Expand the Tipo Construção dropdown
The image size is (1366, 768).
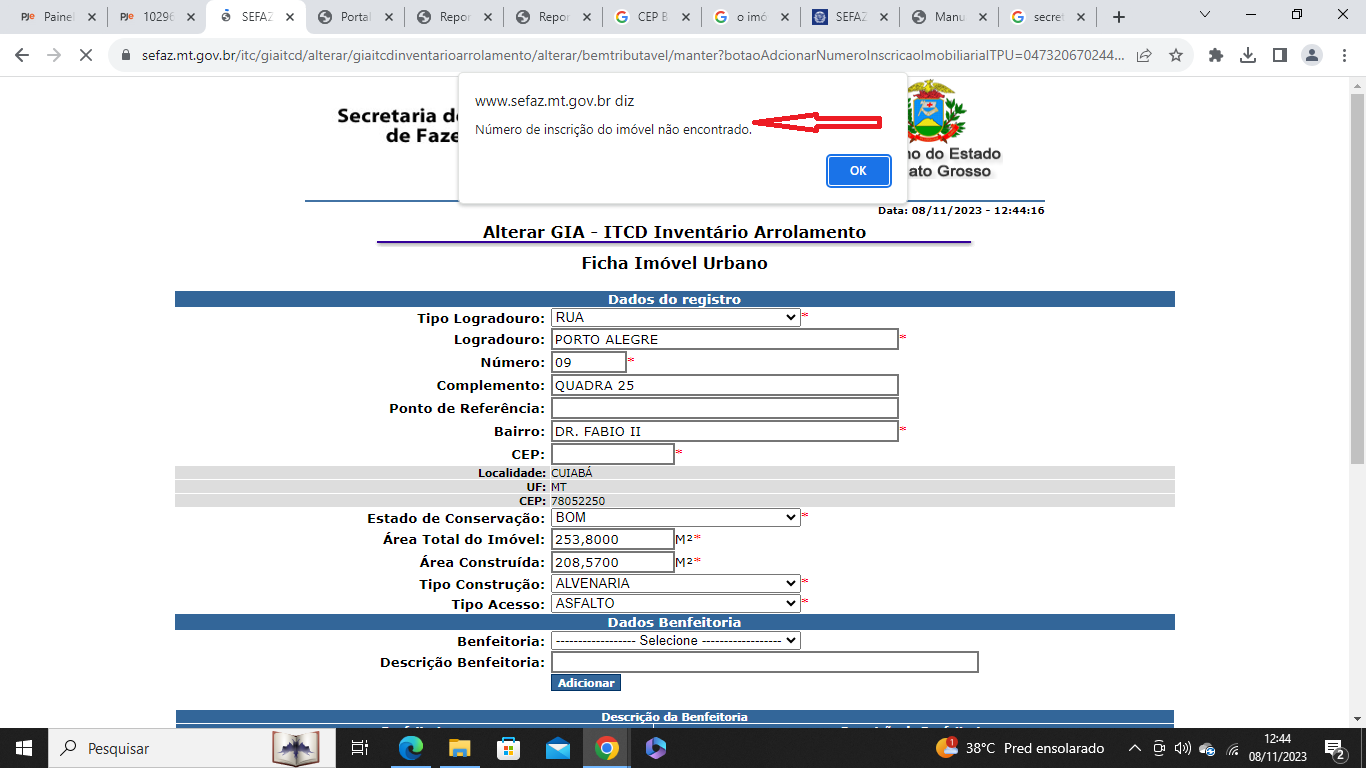click(x=675, y=583)
